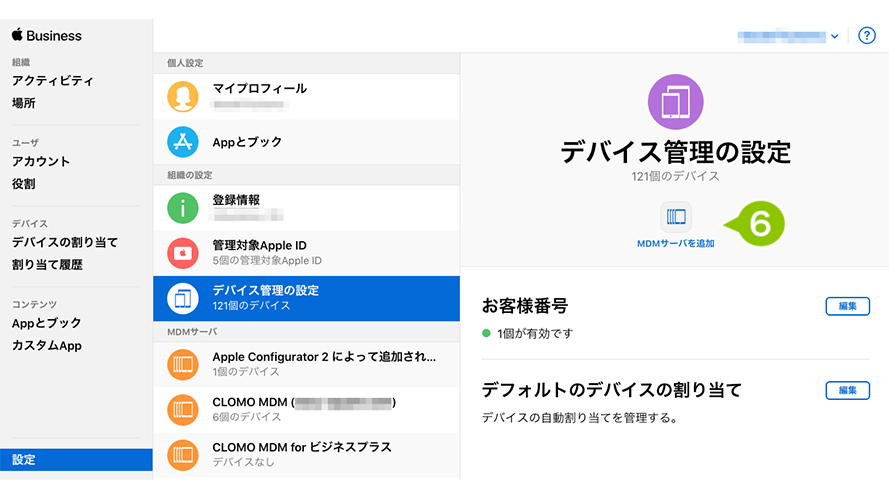Click the 1個が有効です status text
889x500 pixels.
(x=535, y=334)
